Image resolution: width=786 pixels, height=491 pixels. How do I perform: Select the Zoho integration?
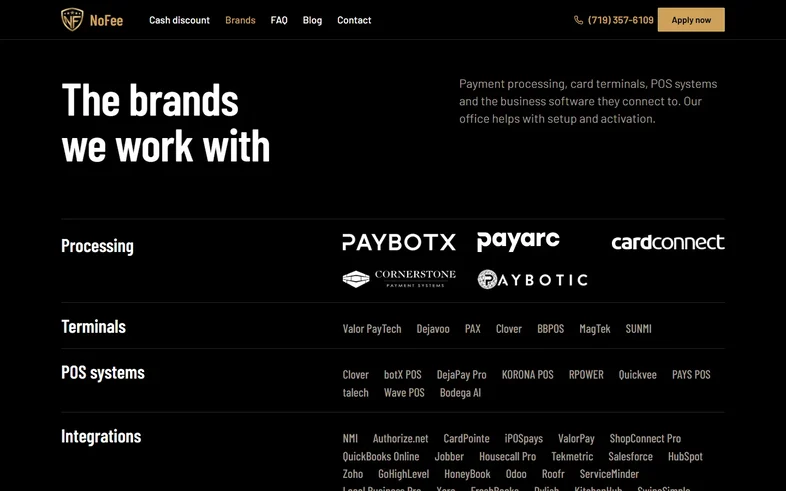(x=352, y=474)
